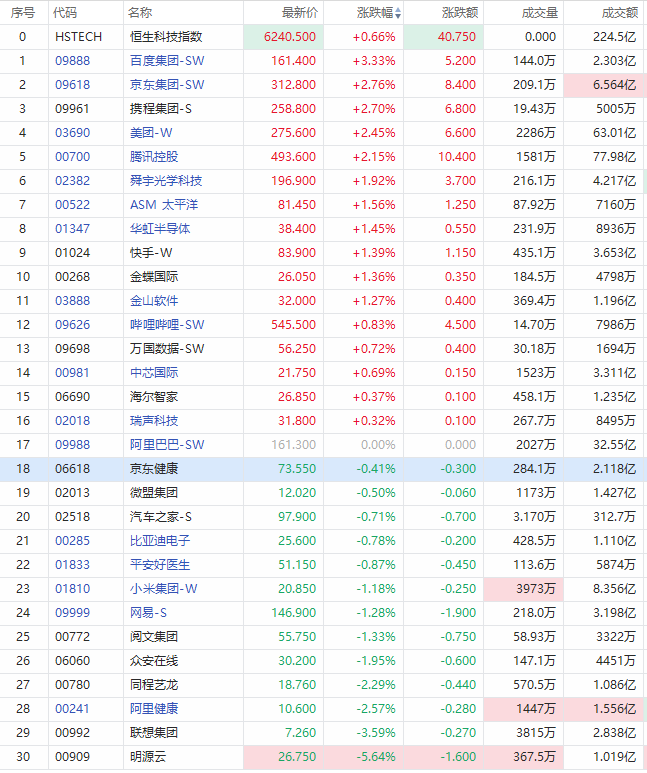Open 舜宇光学科技 stock link

[166, 181]
